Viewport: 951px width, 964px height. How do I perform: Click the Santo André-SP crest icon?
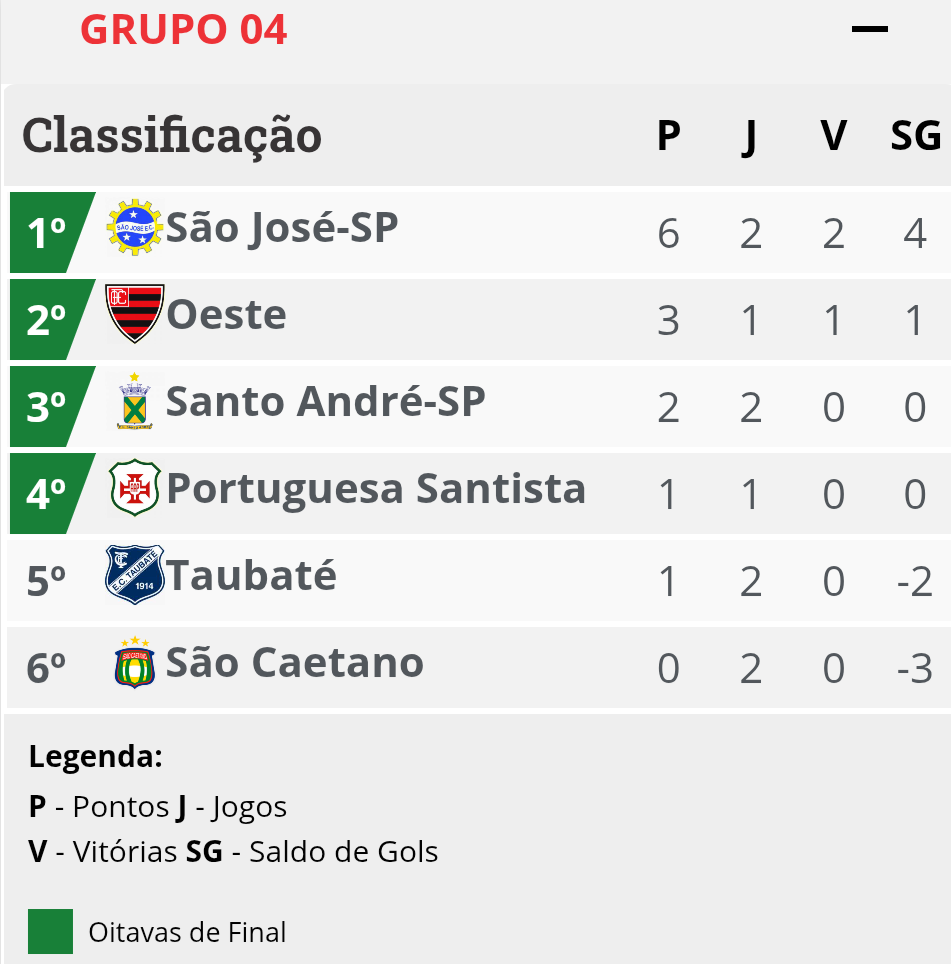pyautogui.click(x=135, y=401)
